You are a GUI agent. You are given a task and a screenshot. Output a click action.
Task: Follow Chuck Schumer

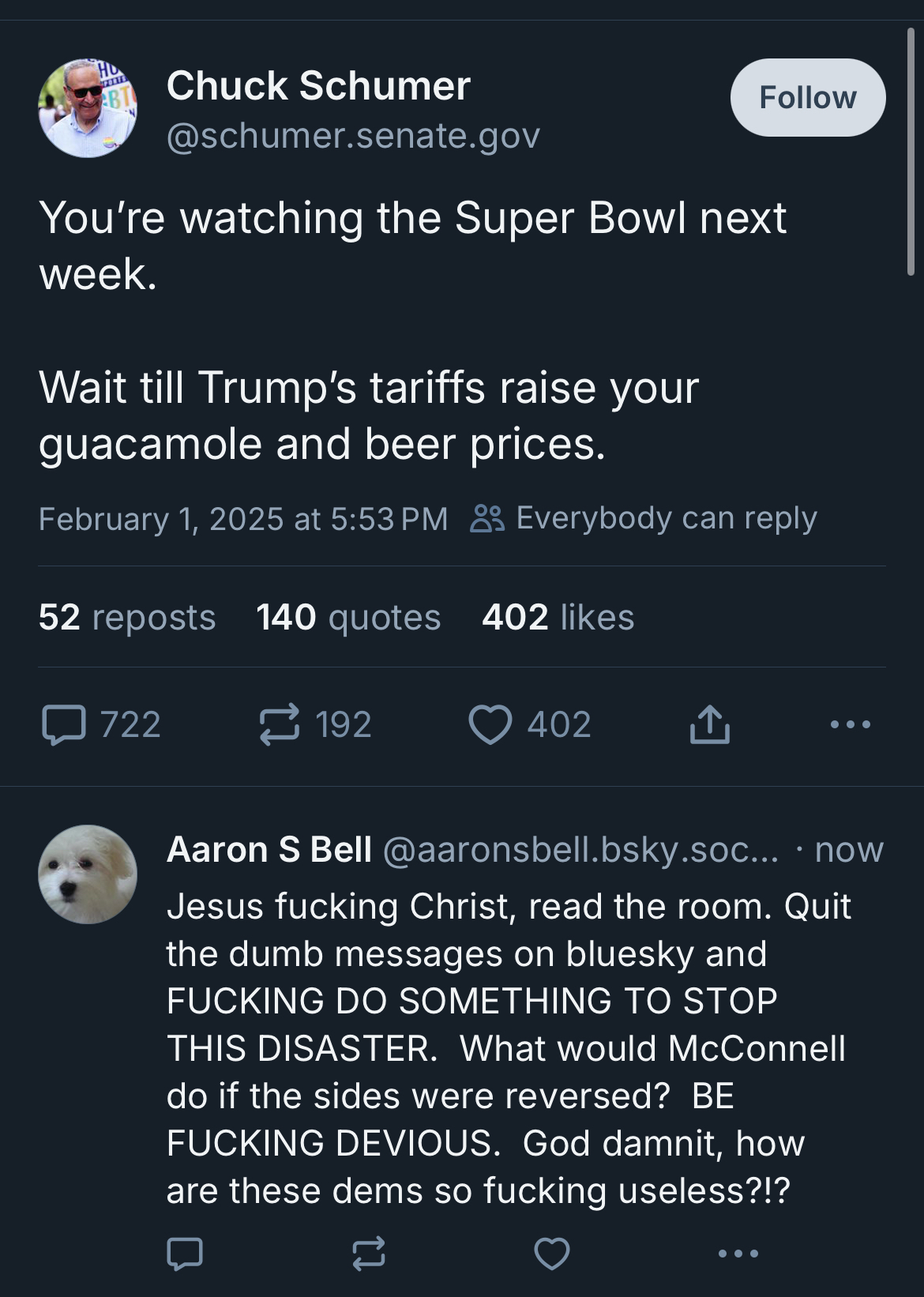click(x=807, y=98)
